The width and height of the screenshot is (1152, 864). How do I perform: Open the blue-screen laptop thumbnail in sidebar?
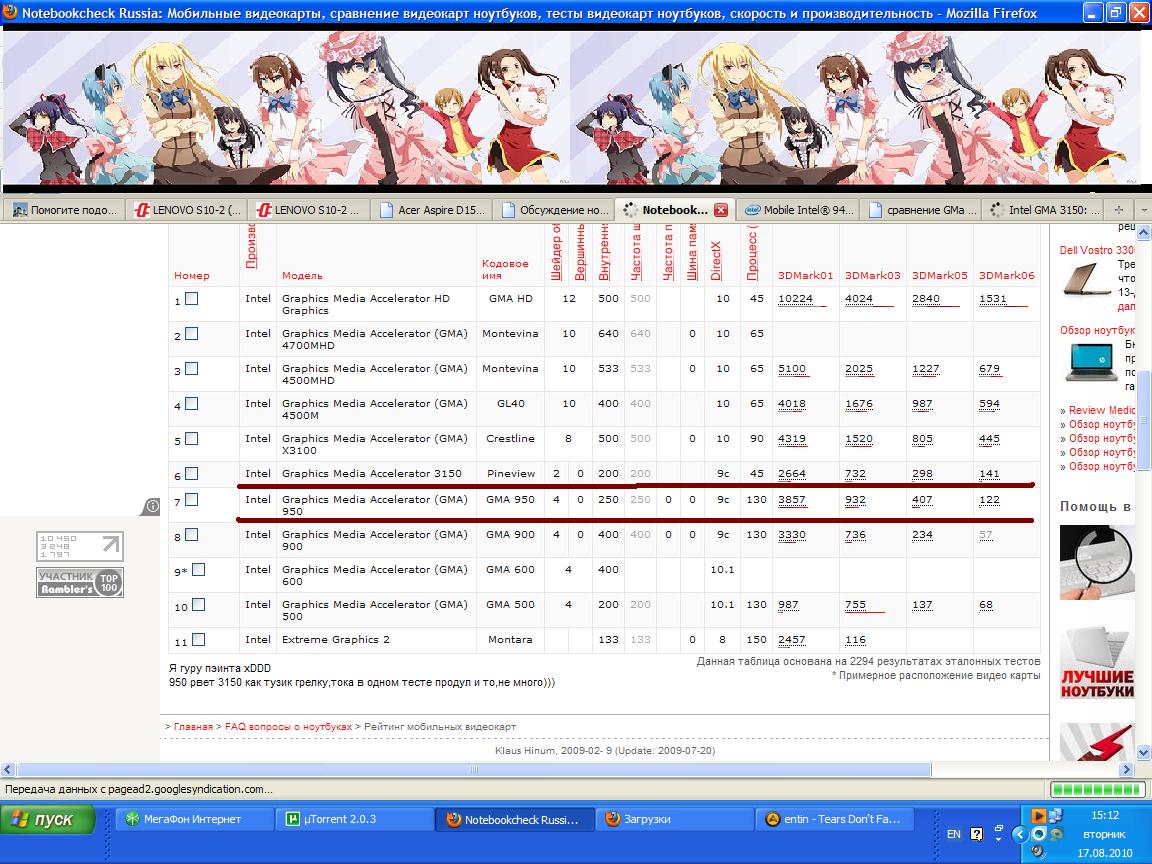pos(1091,362)
